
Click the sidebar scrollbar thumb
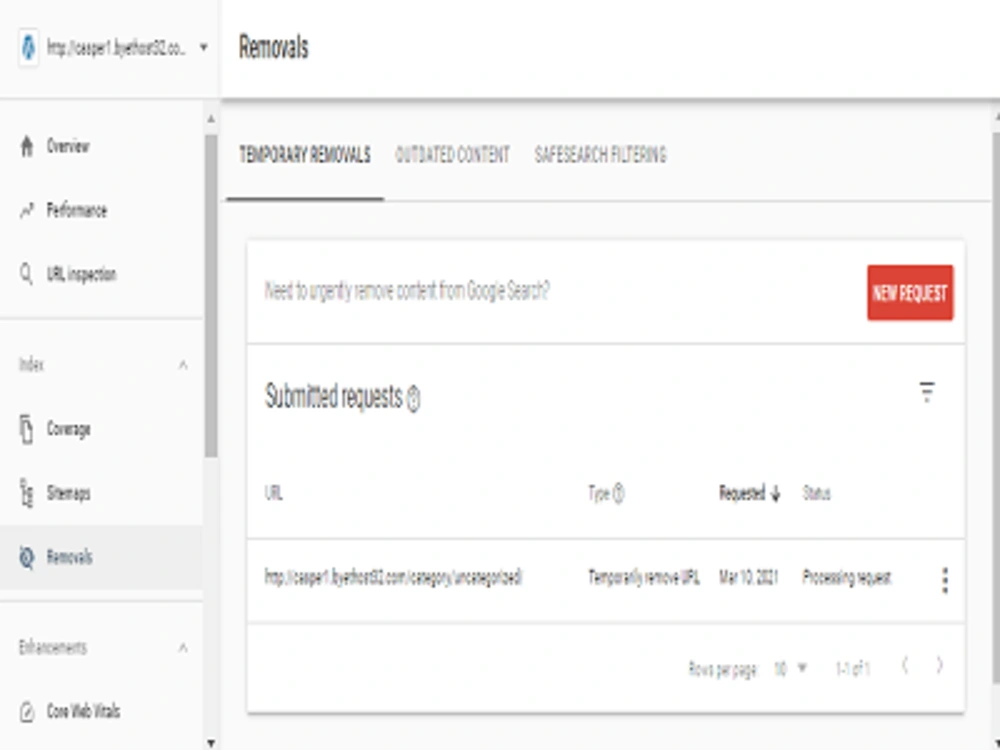211,295
